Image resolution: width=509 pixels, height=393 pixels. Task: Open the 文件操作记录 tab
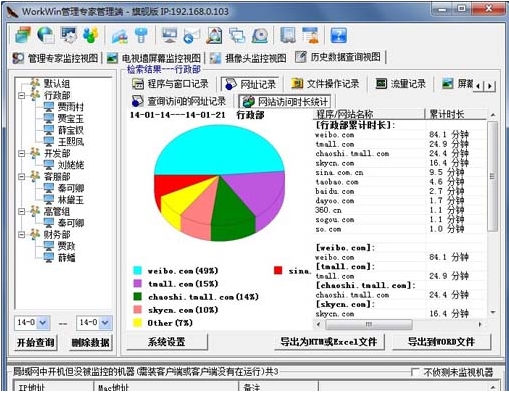click(325, 84)
